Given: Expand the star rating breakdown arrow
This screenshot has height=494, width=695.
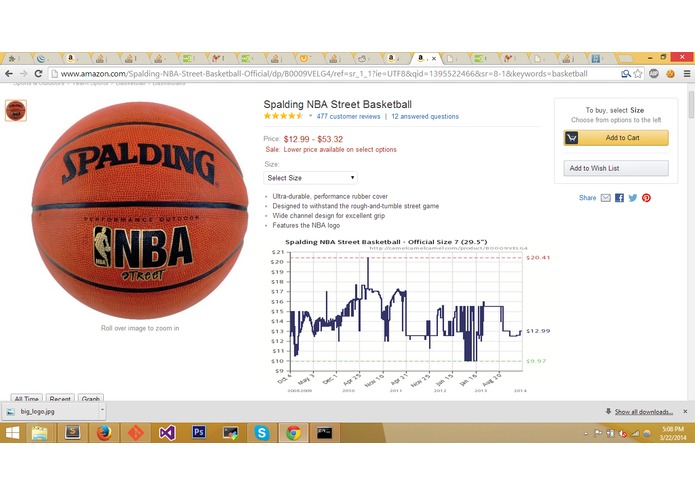Looking at the screenshot, I should point(310,116).
